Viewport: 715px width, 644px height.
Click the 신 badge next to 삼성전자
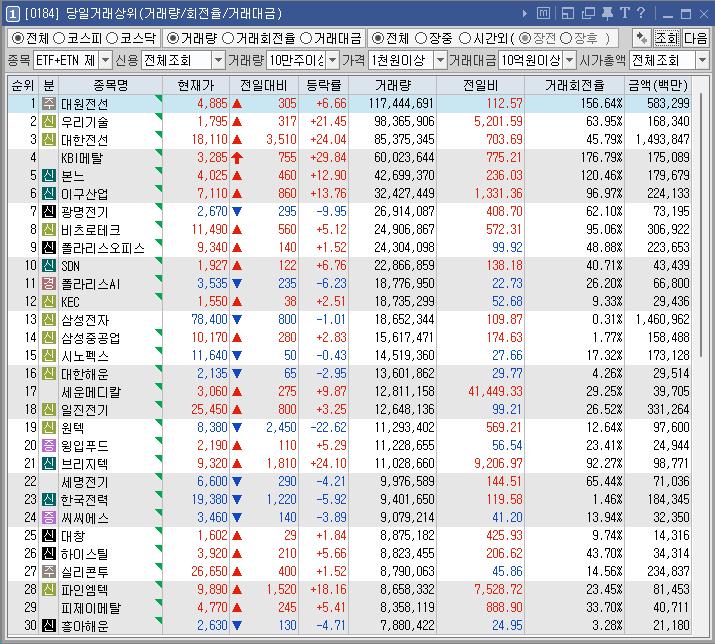pyautogui.click(x=49, y=319)
